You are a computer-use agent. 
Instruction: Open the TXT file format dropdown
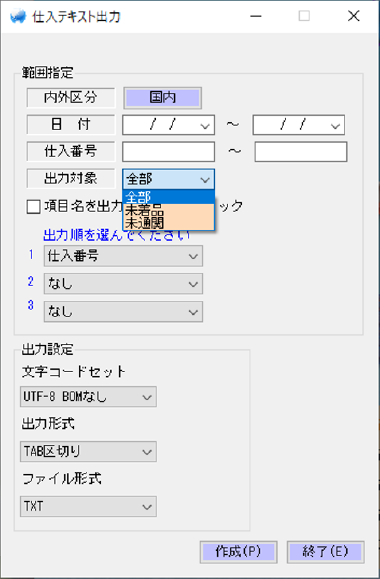tap(88, 506)
